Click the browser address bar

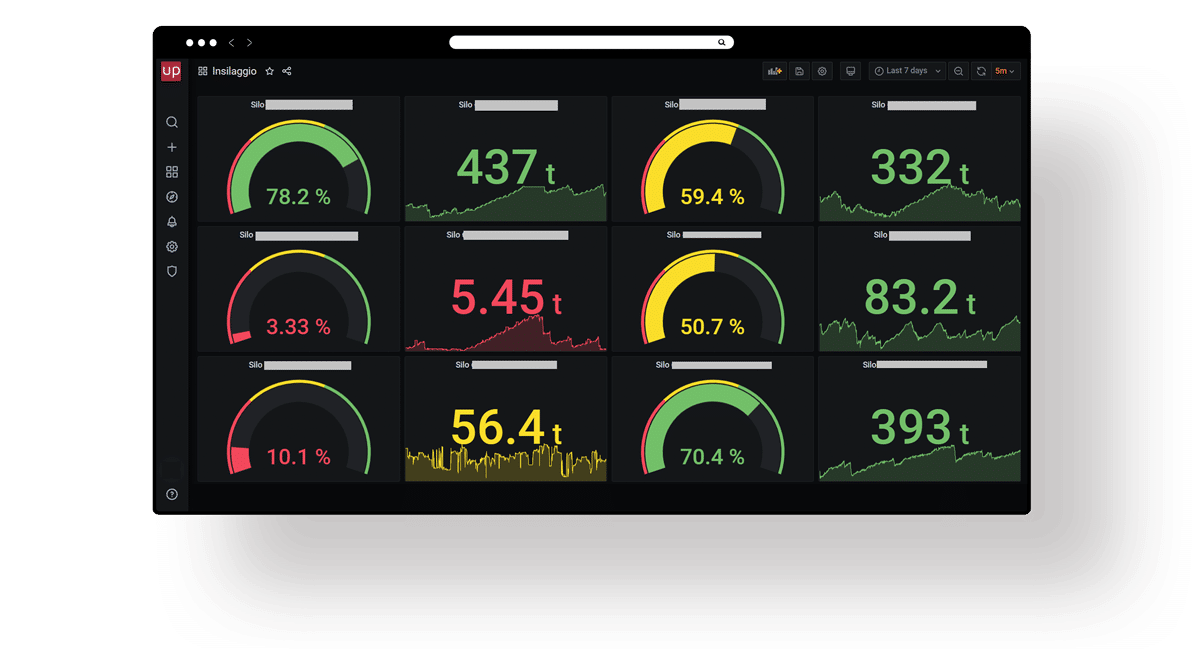591,43
